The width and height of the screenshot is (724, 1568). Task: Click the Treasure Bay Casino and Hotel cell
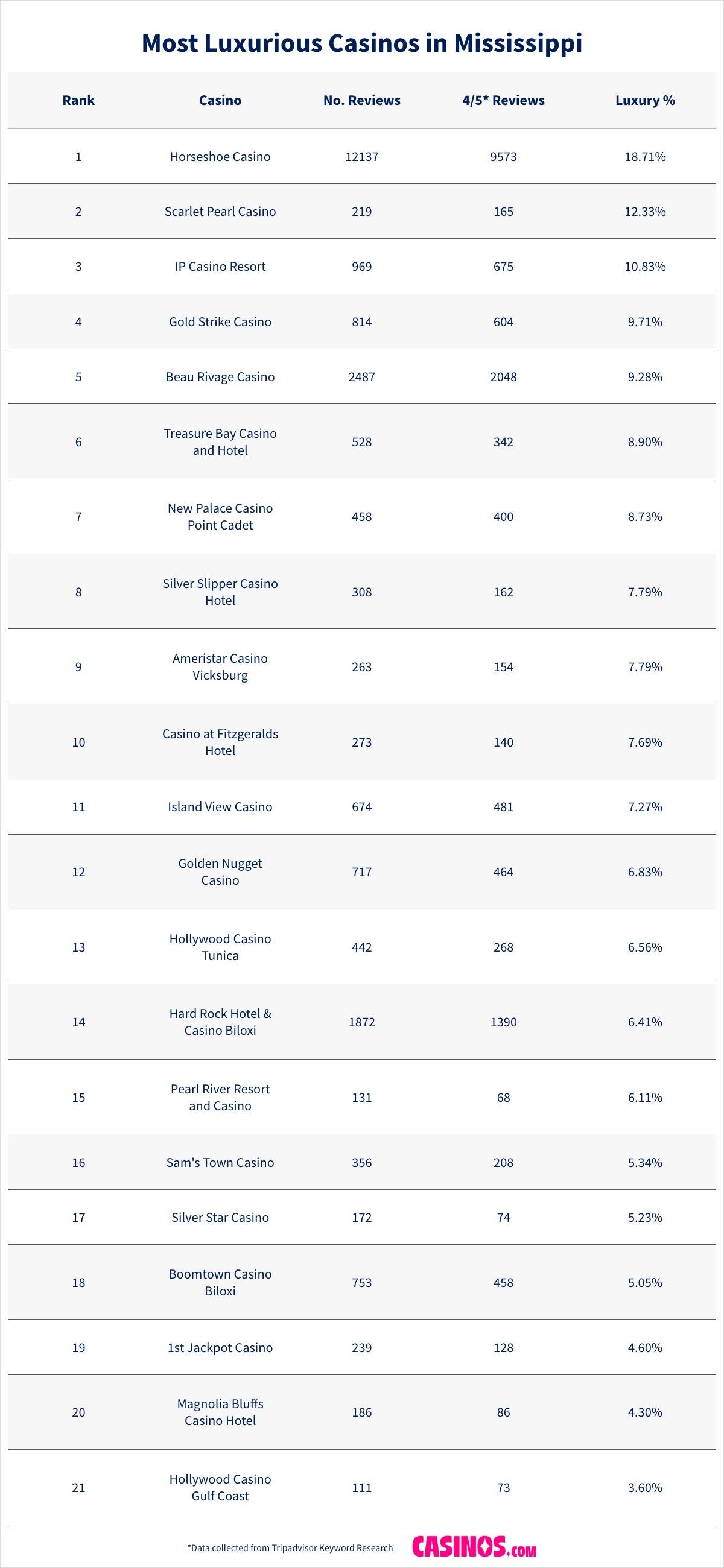(220, 441)
